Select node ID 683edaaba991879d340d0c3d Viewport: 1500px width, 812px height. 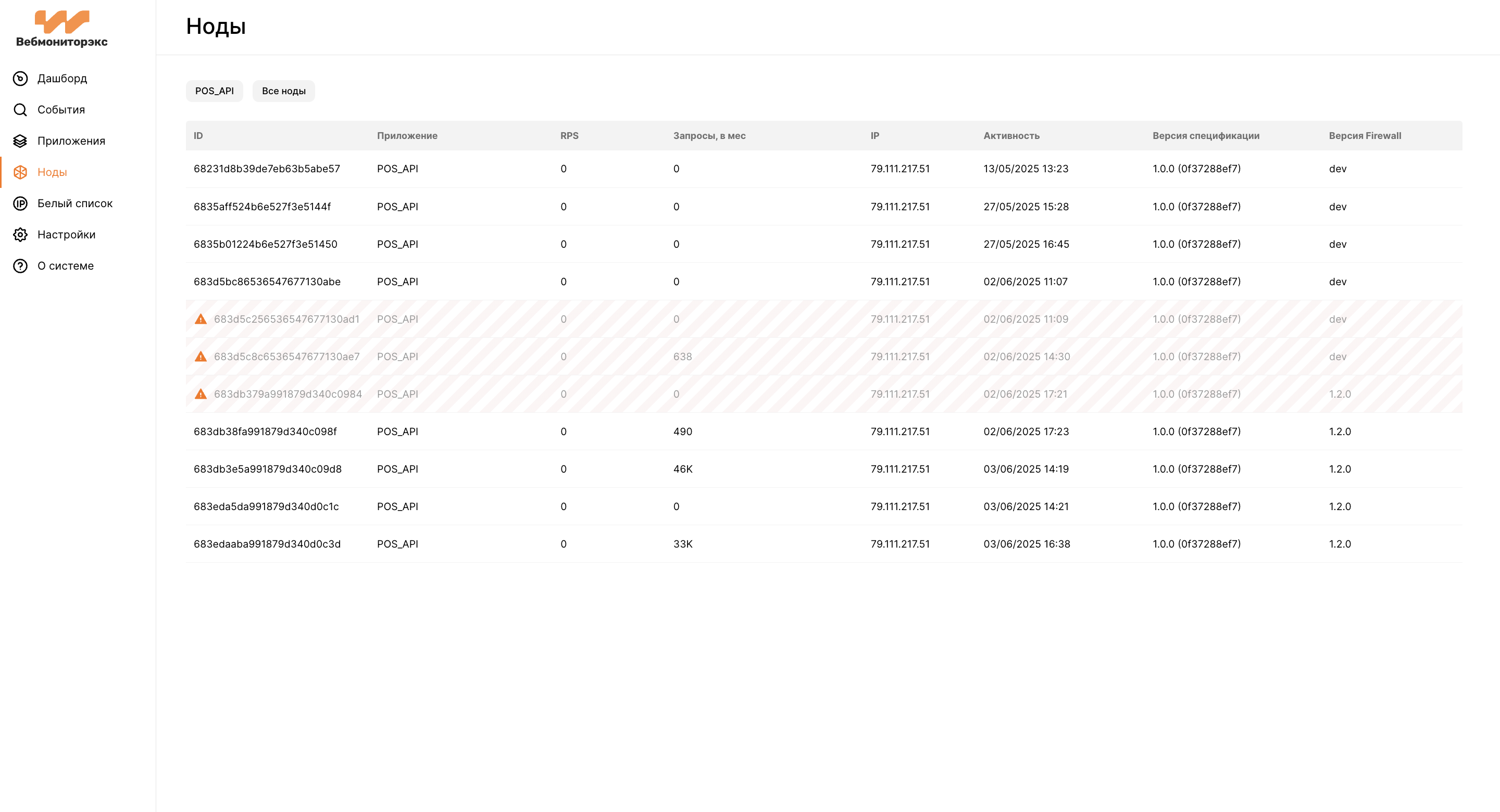pos(267,543)
